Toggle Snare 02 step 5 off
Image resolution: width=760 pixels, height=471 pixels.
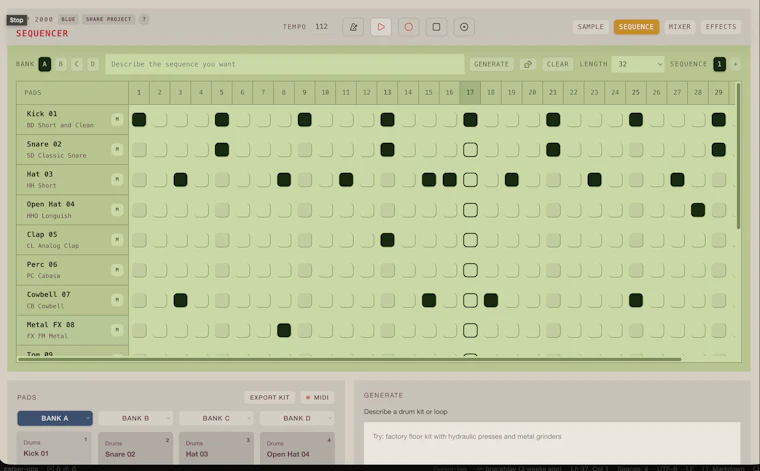222,150
